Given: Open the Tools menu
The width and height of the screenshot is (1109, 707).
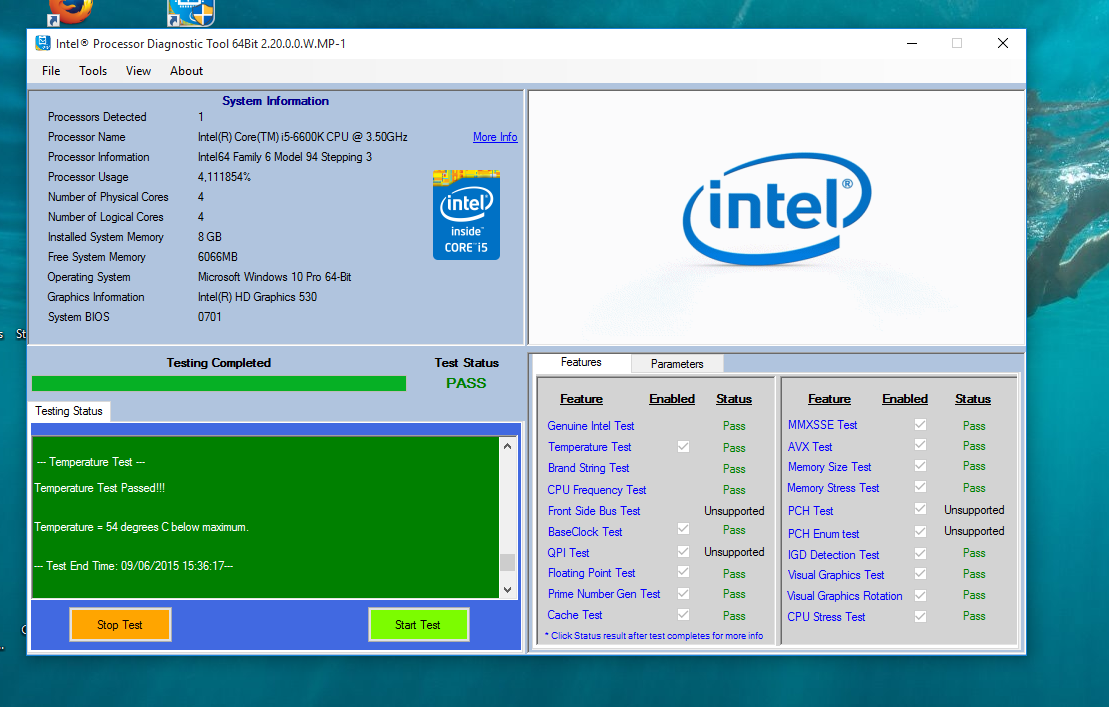Looking at the screenshot, I should point(93,71).
